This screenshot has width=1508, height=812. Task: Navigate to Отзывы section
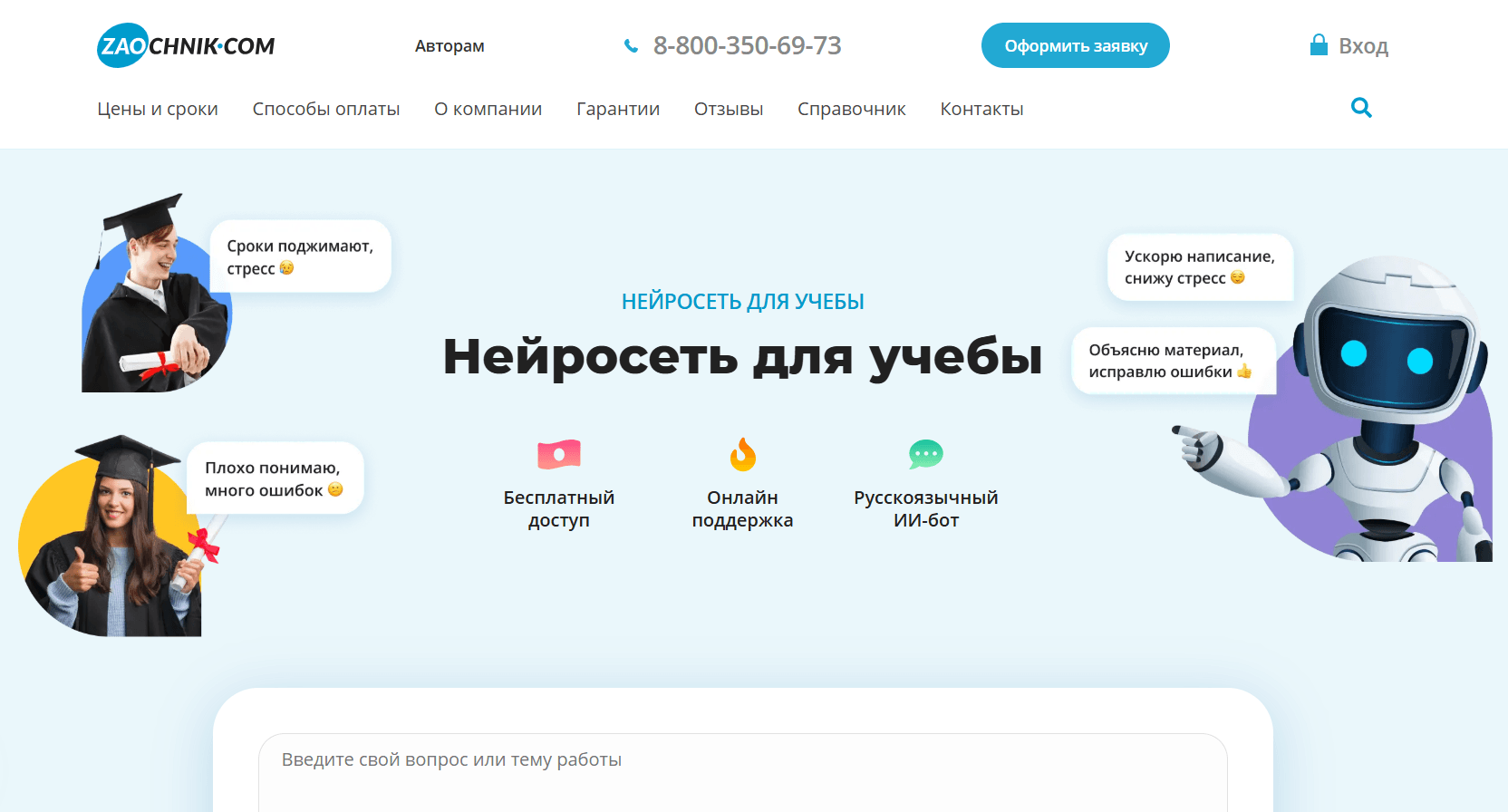[x=729, y=109]
